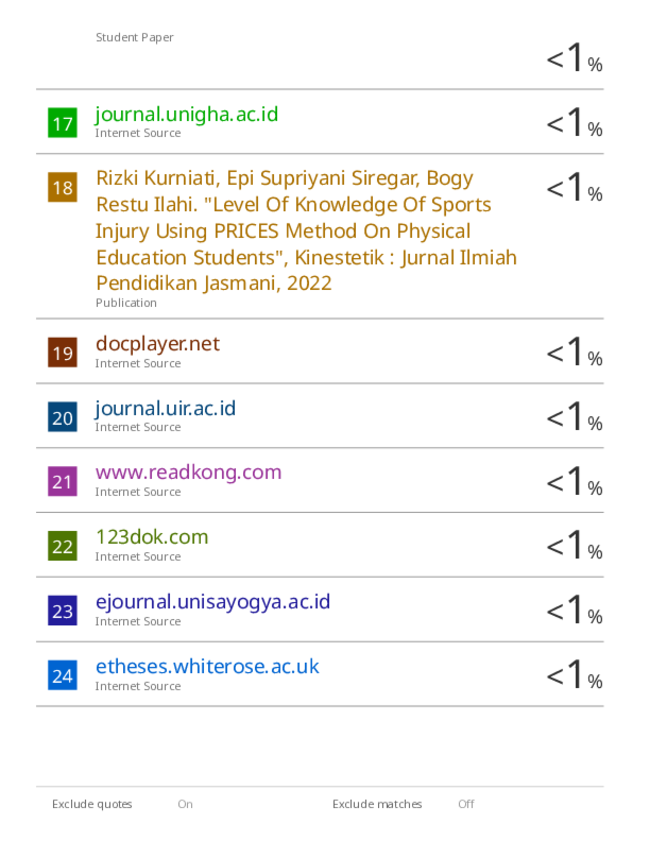
Task: Open the docplayer.net source link
Action: click(158, 344)
